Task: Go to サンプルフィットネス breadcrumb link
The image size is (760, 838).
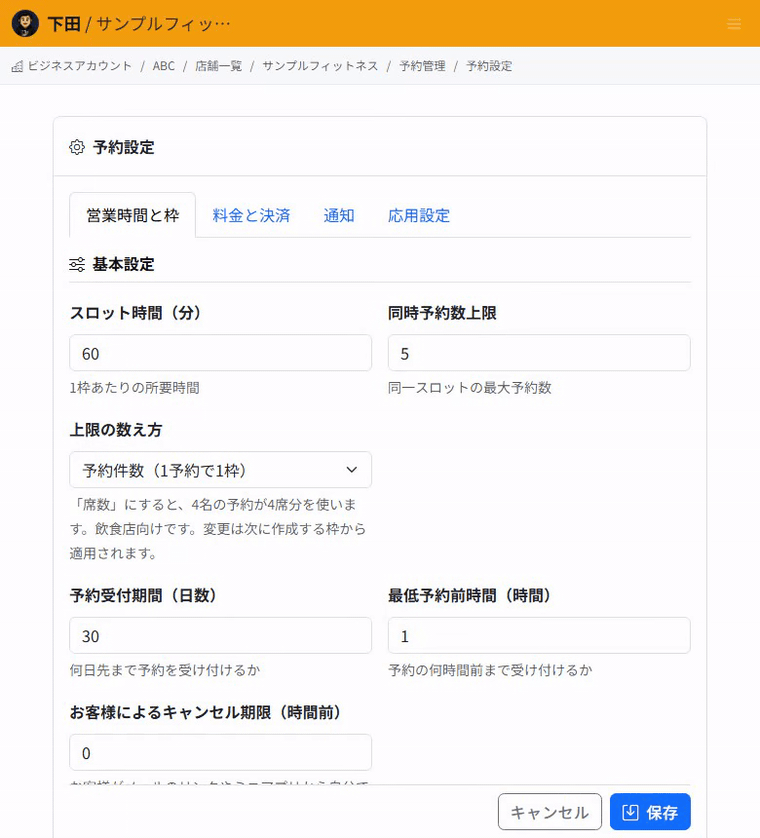Action: (320, 66)
